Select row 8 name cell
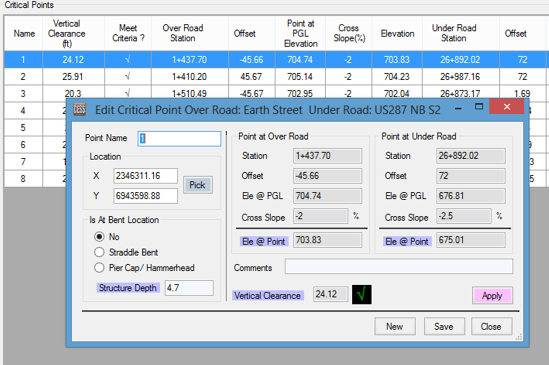 pyautogui.click(x=23, y=179)
